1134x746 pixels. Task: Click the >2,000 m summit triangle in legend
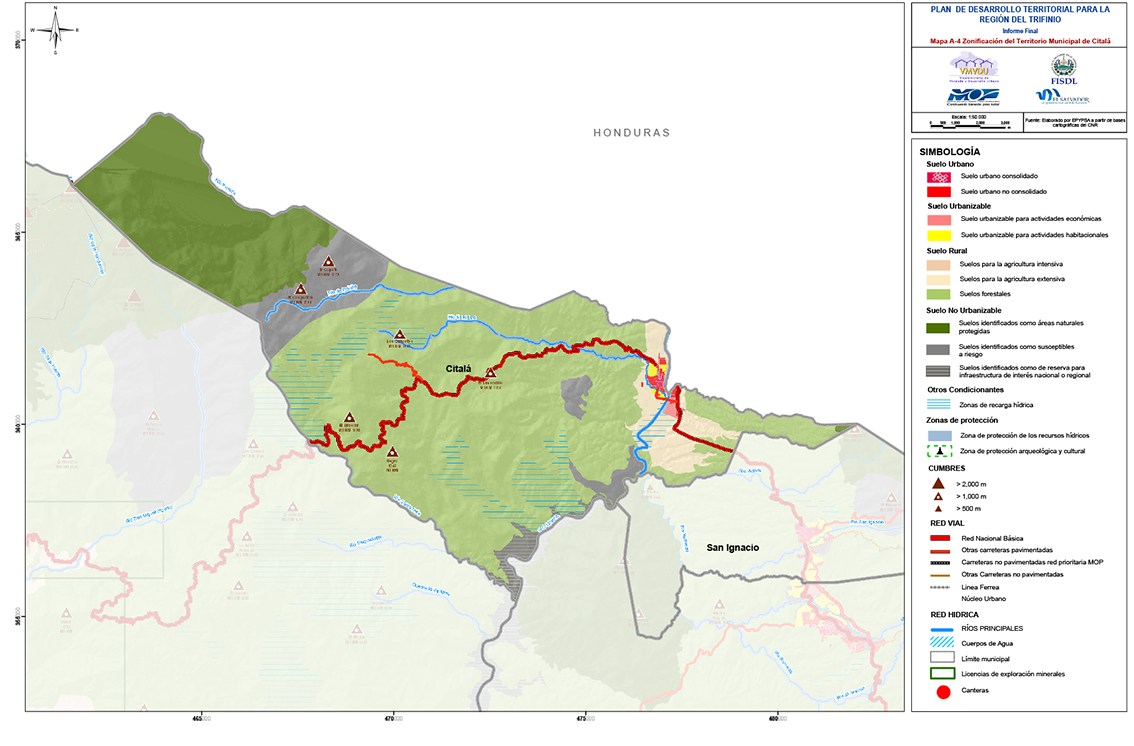coord(937,483)
